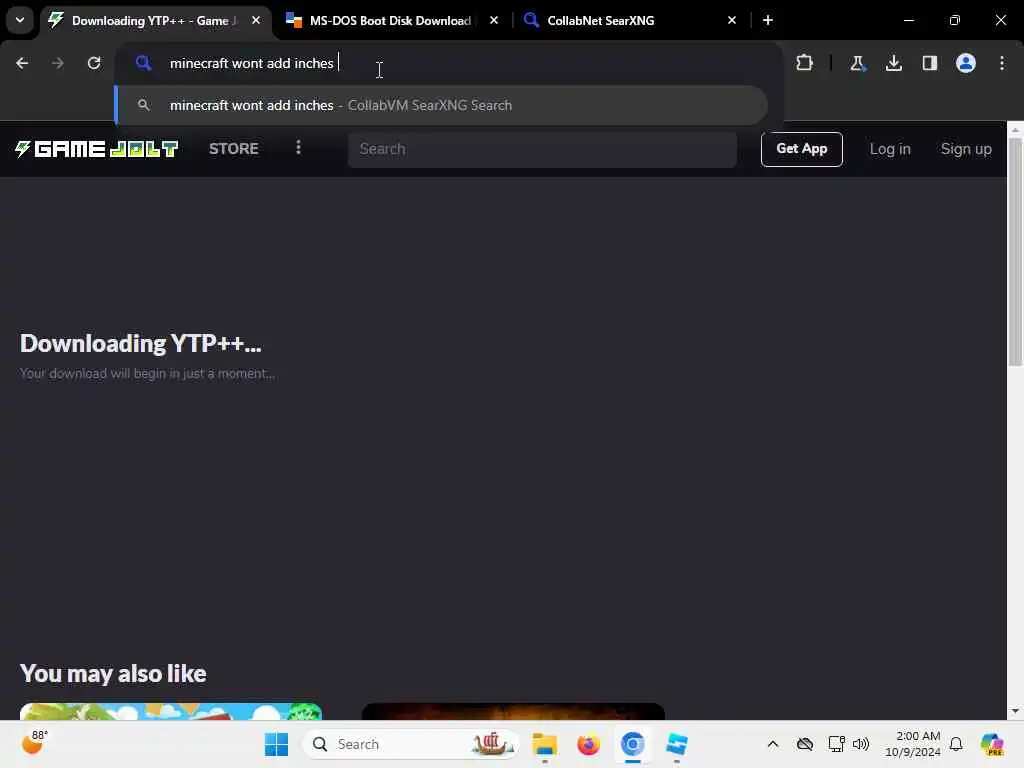
Task: Focus the Game Jolt Search field
Action: 542,149
